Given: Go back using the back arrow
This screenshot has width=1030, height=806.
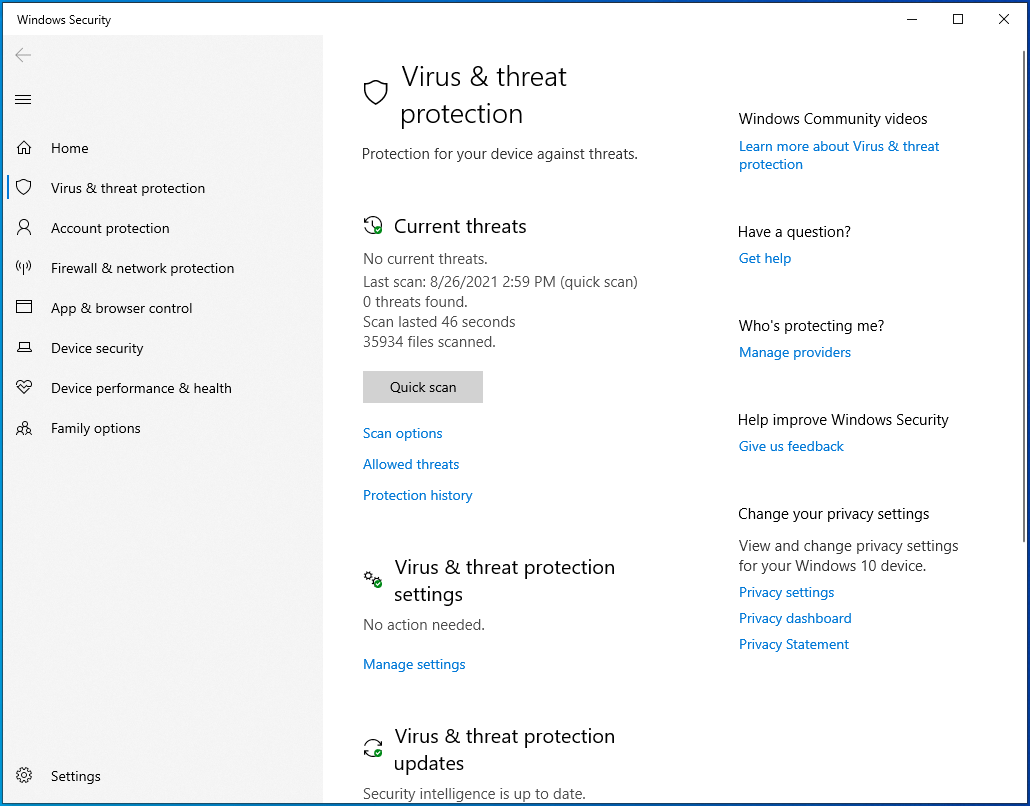Looking at the screenshot, I should (23, 55).
